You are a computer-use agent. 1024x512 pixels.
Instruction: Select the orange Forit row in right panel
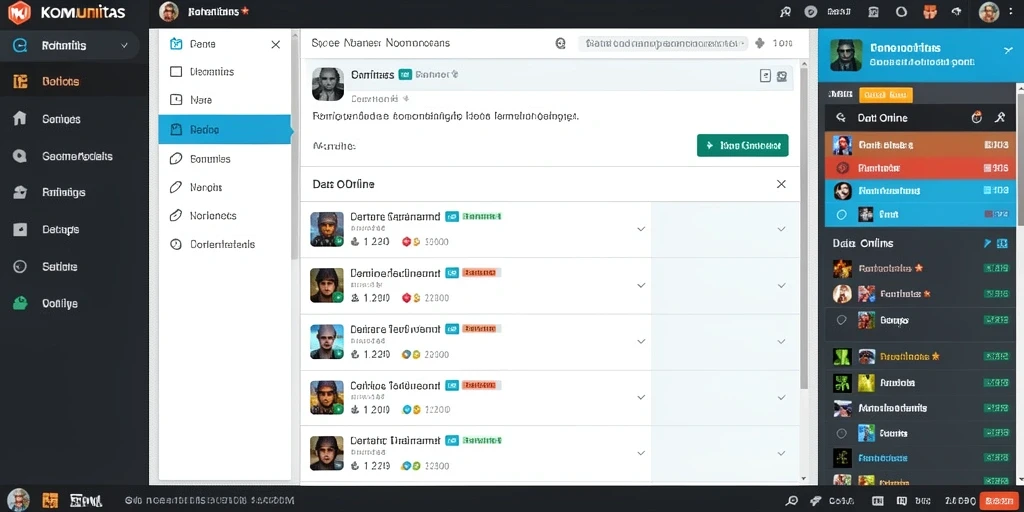coord(920,145)
